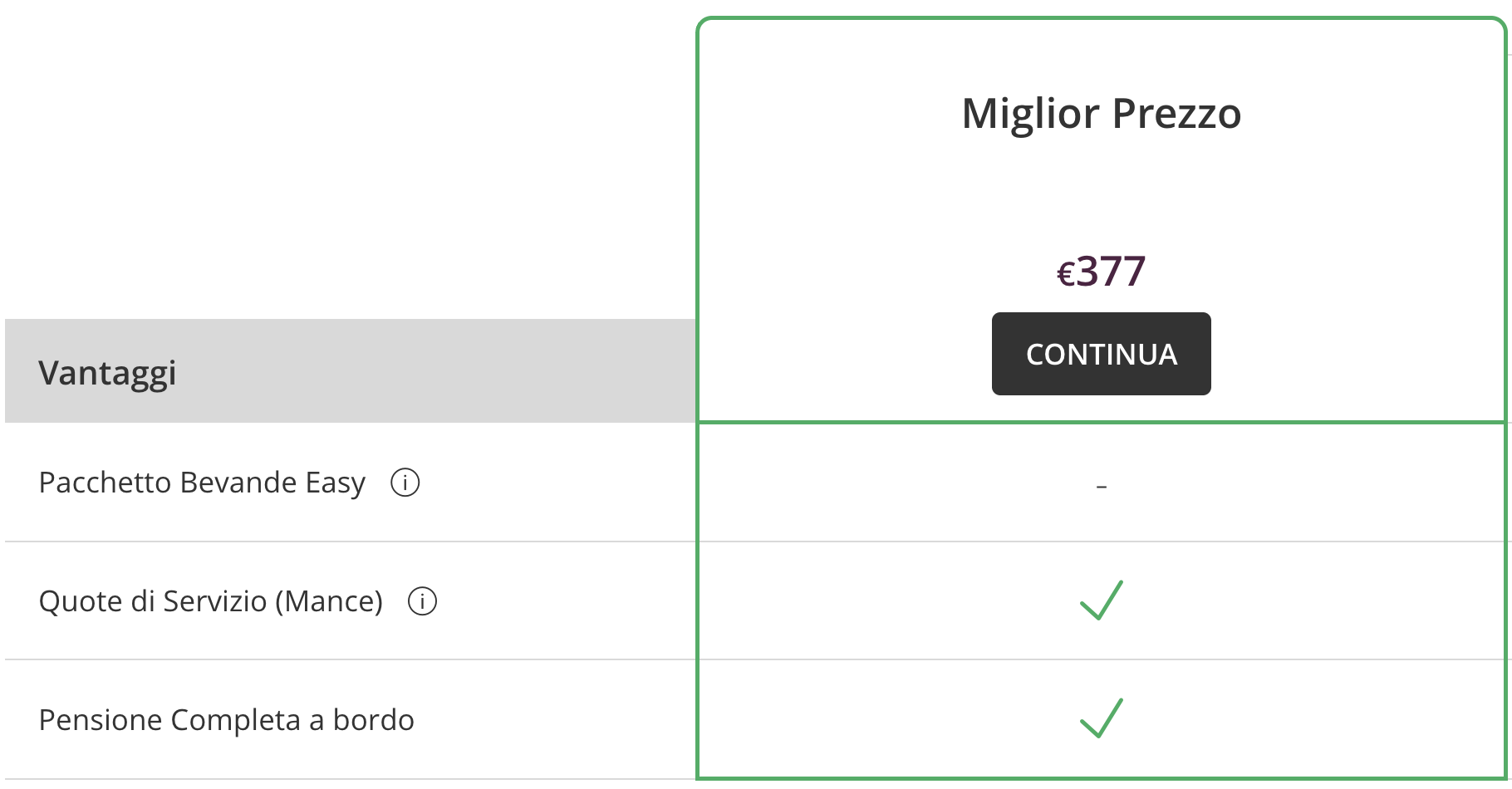Open info icon for Quote di Servizio
Image resolution: width=1512 pixels, height=789 pixels.
pos(422,601)
